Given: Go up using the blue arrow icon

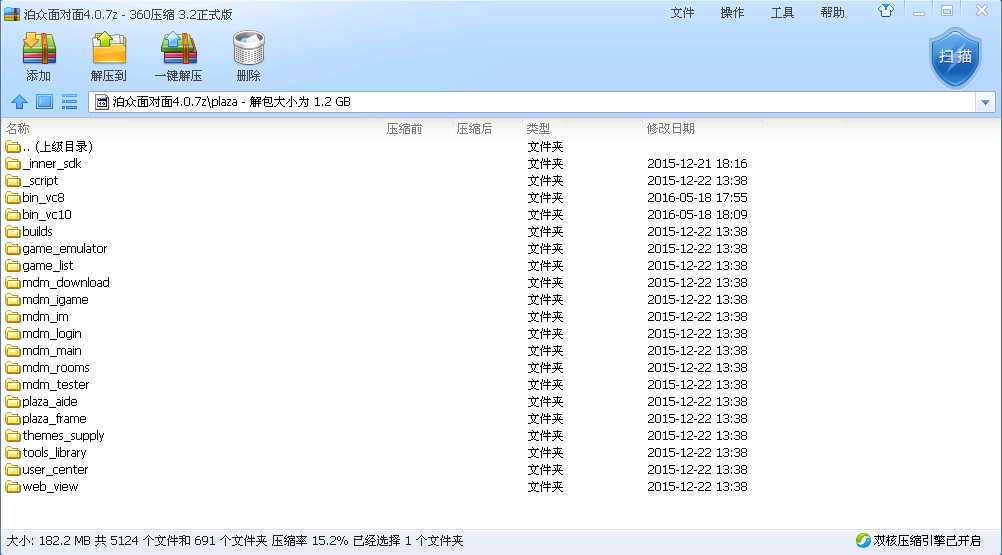Looking at the screenshot, I should [x=19, y=102].
